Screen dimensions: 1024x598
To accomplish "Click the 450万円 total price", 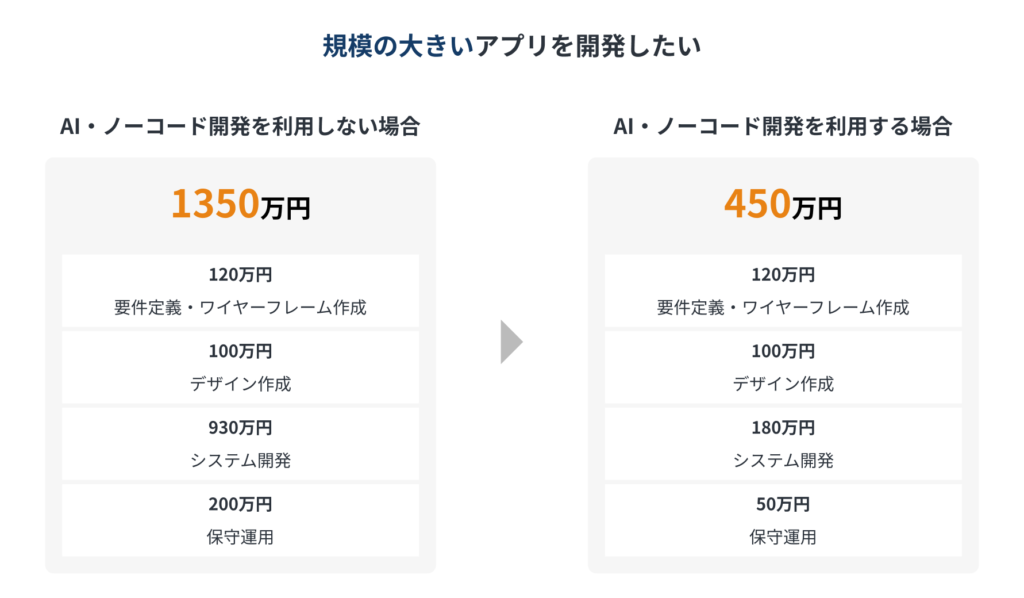I will coord(782,205).
